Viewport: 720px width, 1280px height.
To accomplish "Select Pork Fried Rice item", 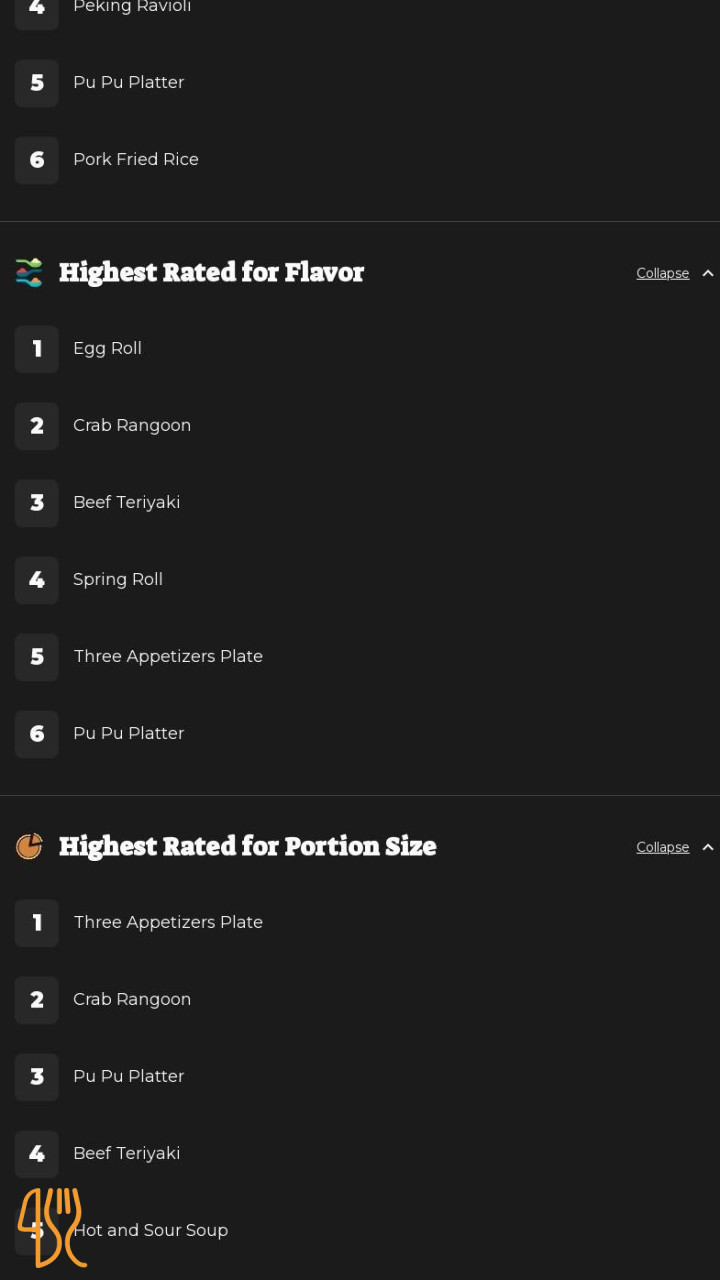I will click(136, 159).
